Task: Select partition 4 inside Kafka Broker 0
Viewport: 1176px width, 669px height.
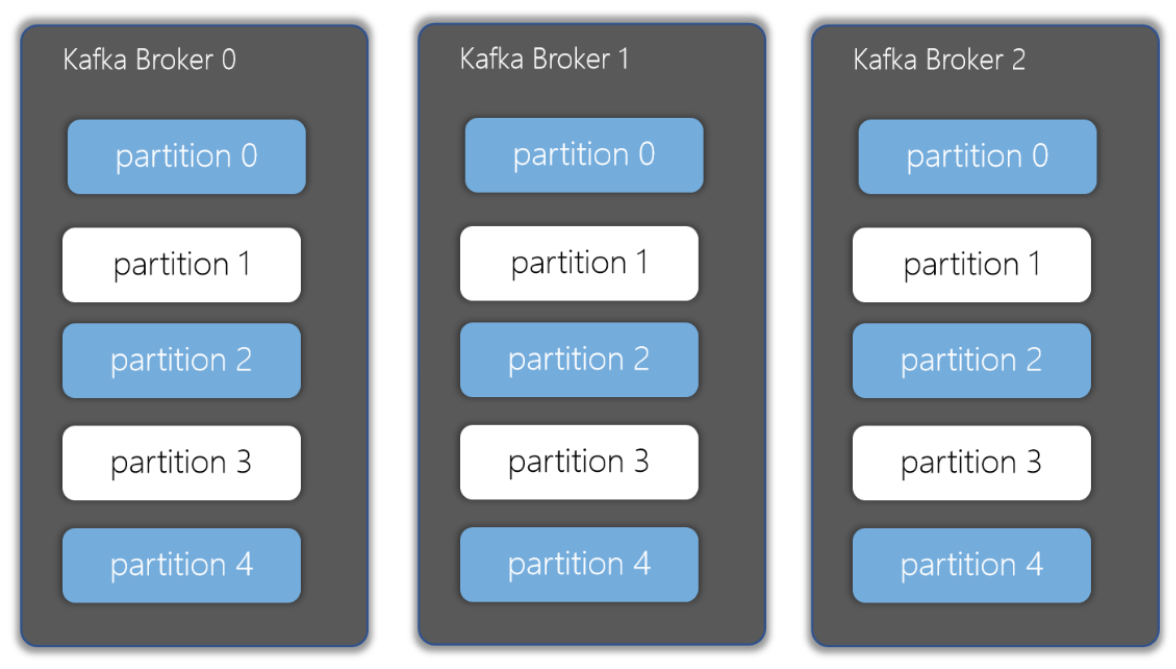Action: point(181,565)
